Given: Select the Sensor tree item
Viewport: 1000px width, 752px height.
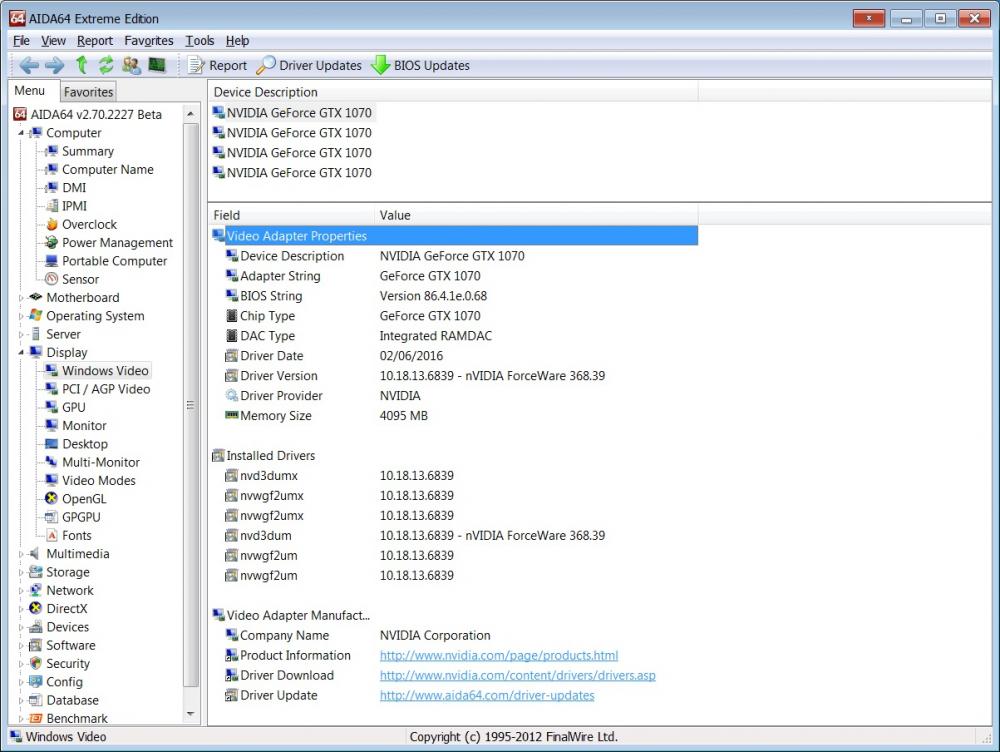Looking at the screenshot, I should 80,279.
